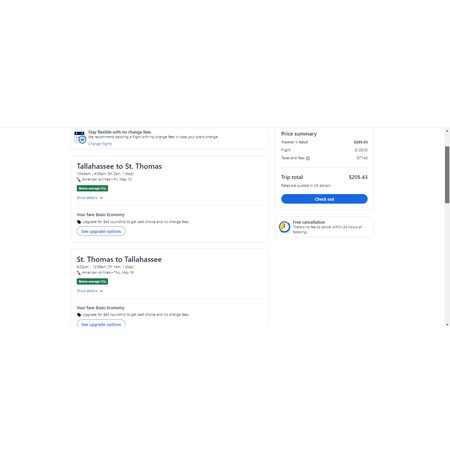This screenshot has height=450, width=450.
Task: Click the Taxes and fees info icon
Action: 308,158
